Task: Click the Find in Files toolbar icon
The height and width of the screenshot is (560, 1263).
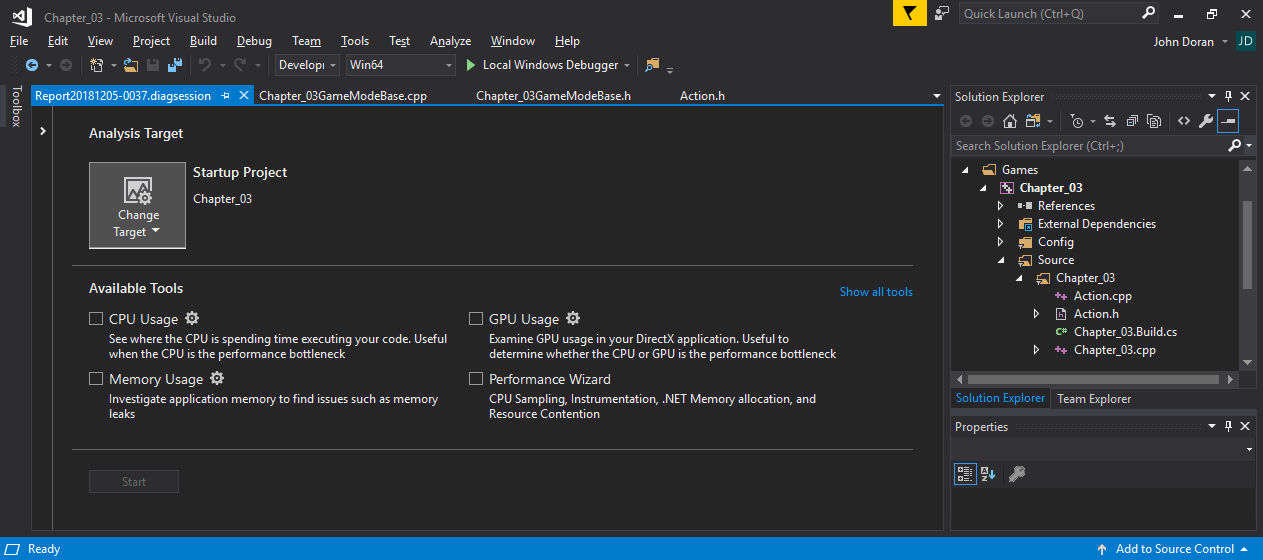Action: [653, 65]
